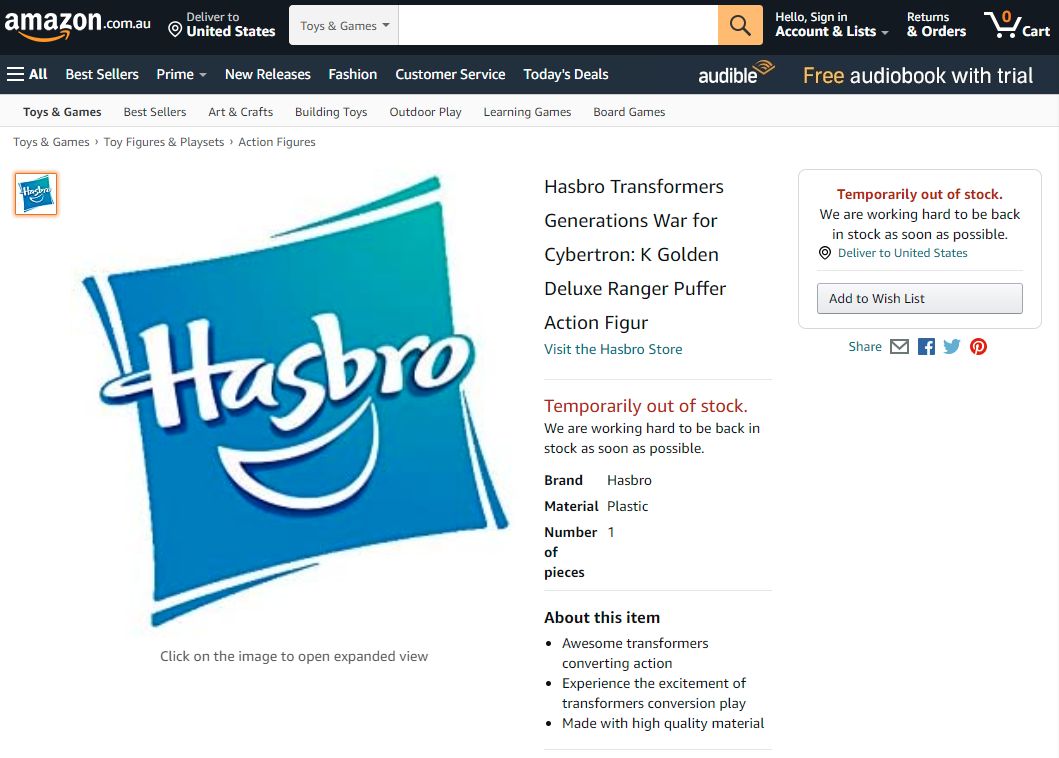Select Board Games subcategory tab
The image size is (1059, 758).
[629, 112]
